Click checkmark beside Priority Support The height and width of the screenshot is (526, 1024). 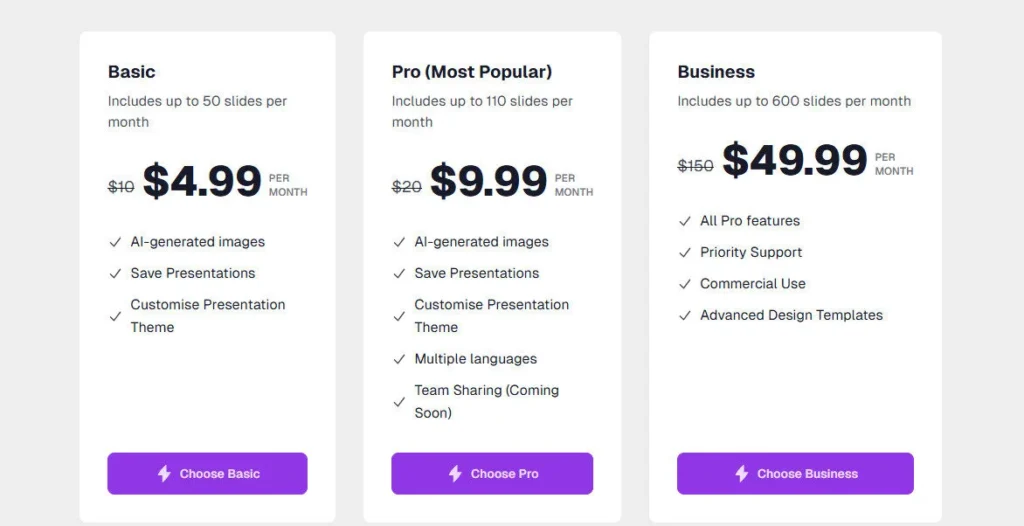[x=685, y=253]
